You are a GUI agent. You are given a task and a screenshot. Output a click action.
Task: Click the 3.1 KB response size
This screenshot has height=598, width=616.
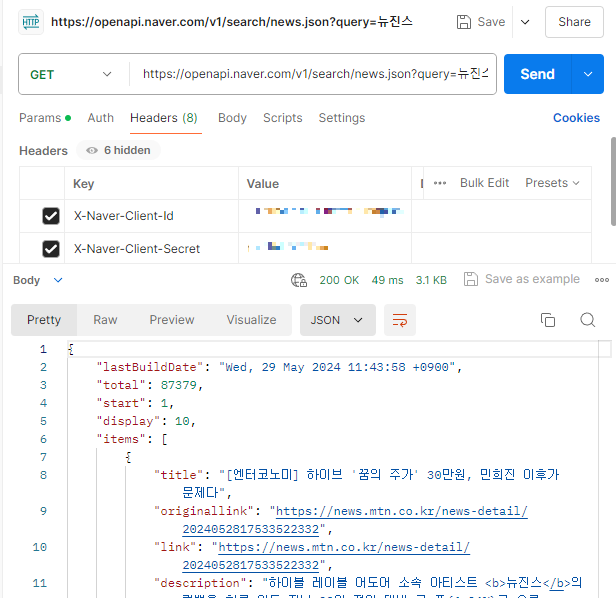(431, 280)
